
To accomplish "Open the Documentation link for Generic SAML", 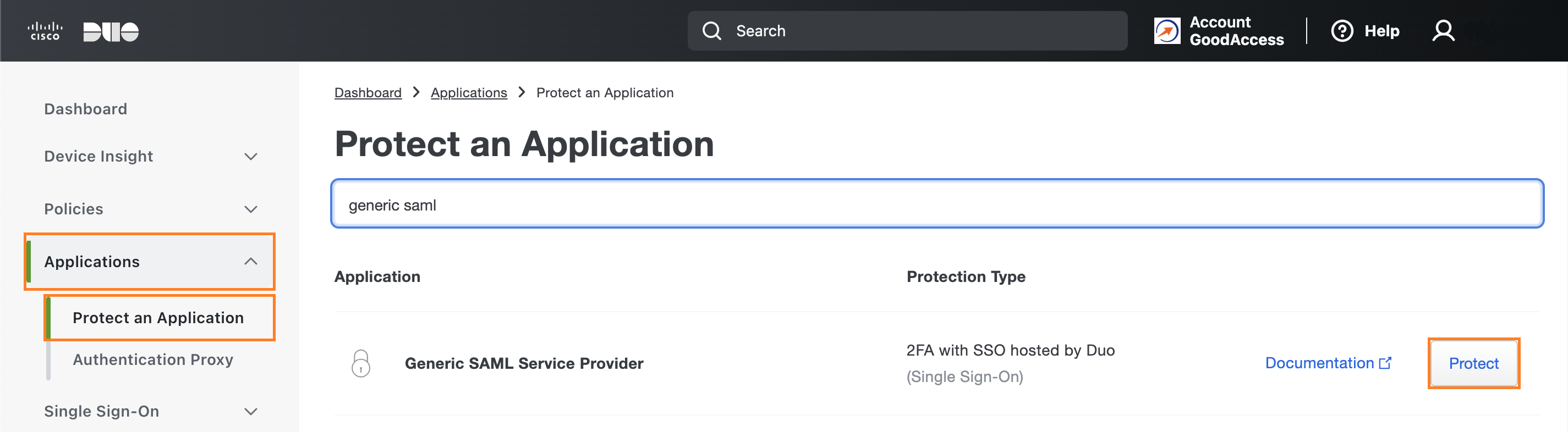I will point(1328,363).
